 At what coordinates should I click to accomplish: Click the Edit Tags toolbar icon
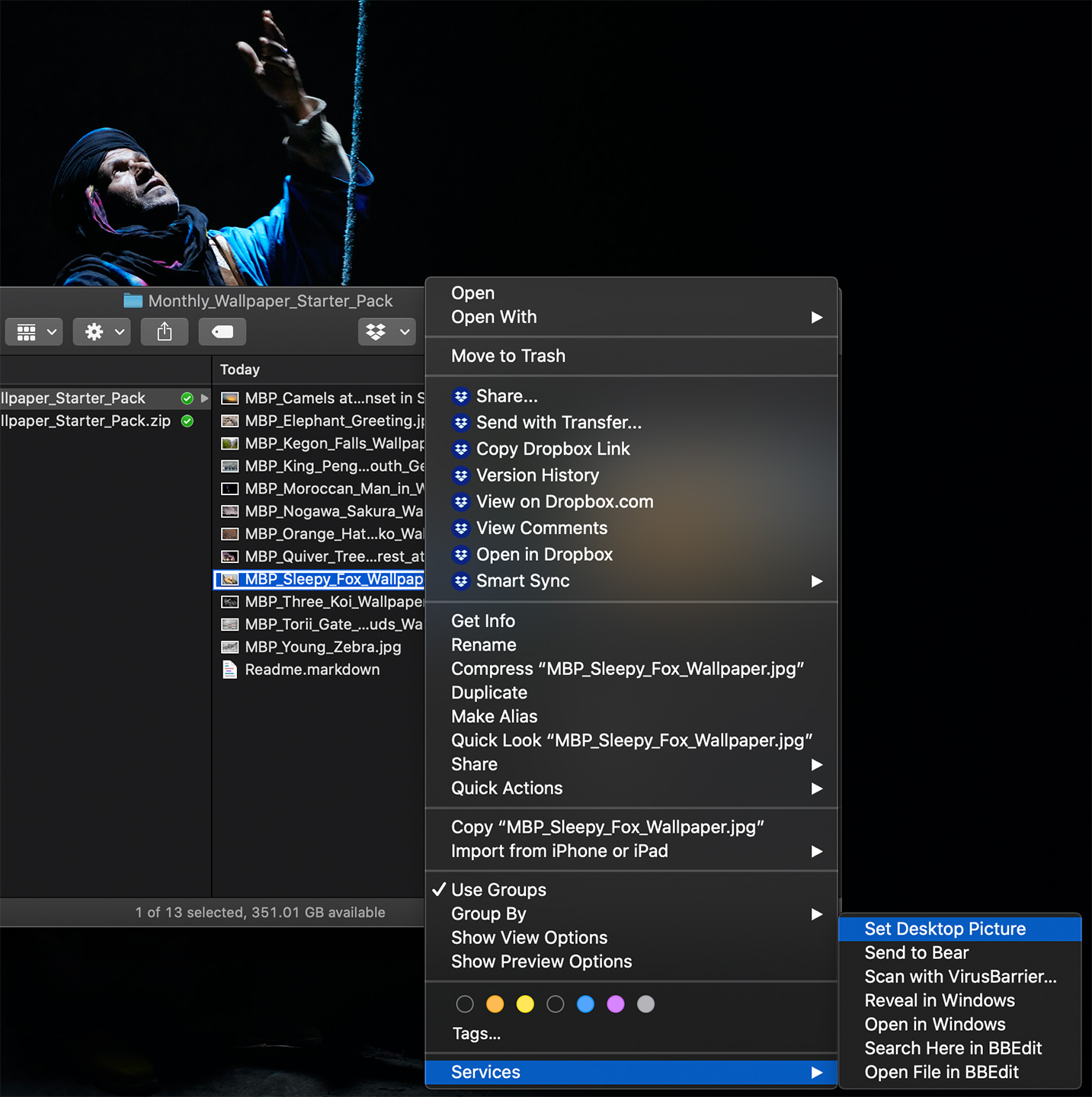pos(222,332)
